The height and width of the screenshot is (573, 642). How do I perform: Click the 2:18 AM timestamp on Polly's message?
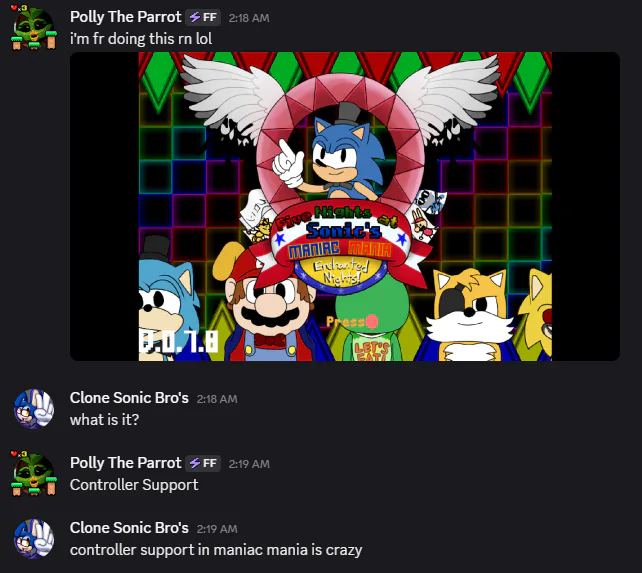point(249,18)
